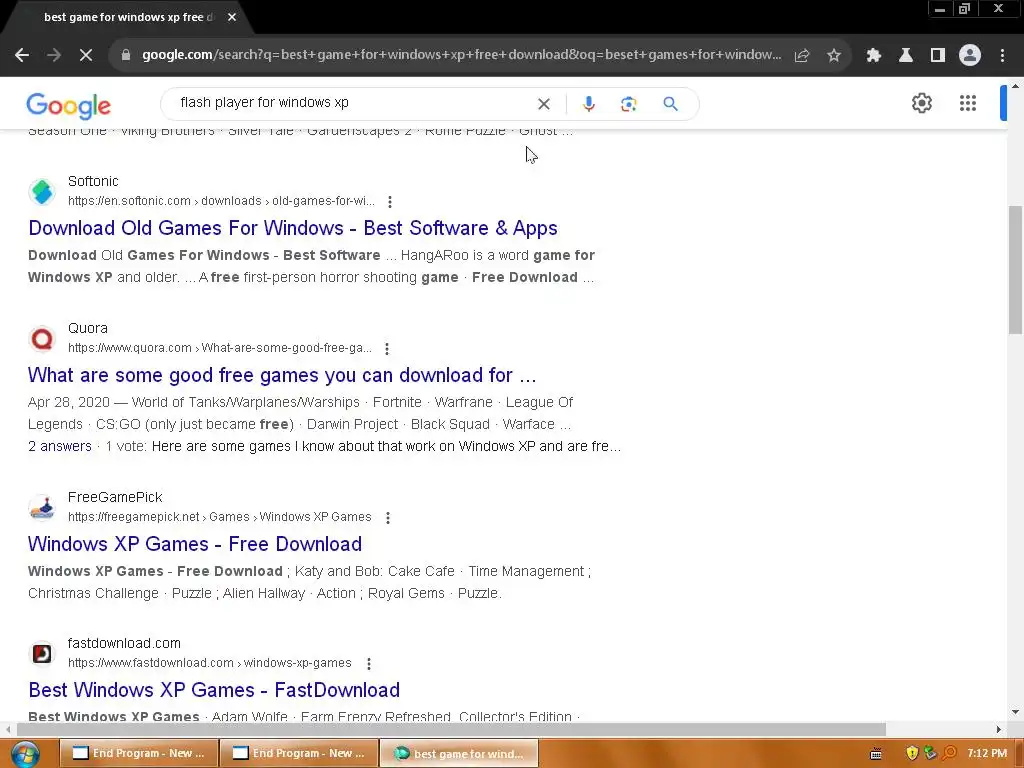Open the Extensions puzzle icon
This screenshot has width=1024, height=768.
tap(873, 56)
